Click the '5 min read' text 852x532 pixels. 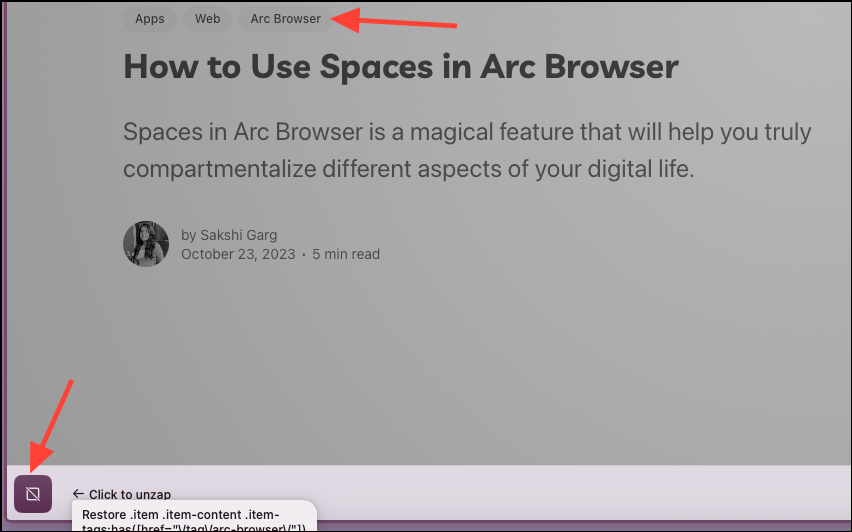(346, 254)
